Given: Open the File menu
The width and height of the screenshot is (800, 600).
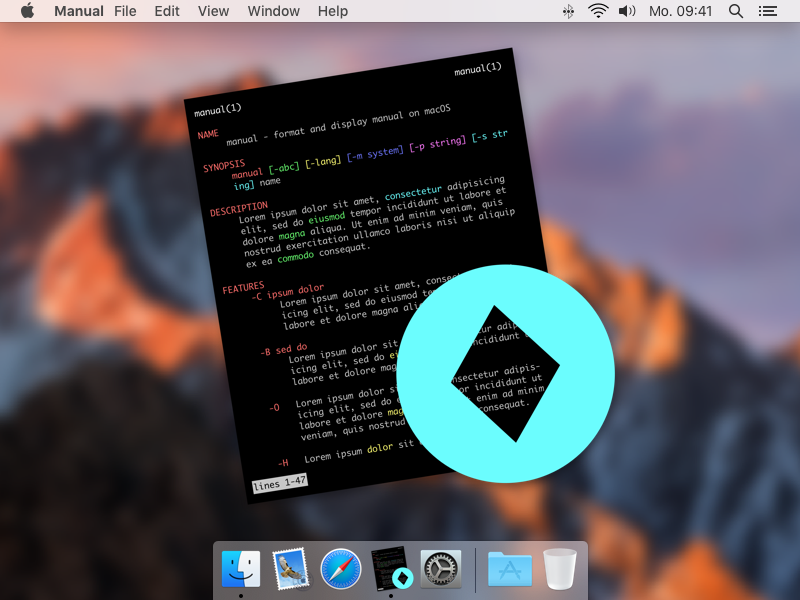Looking at the screenshot, I should (x=125, y=11).
